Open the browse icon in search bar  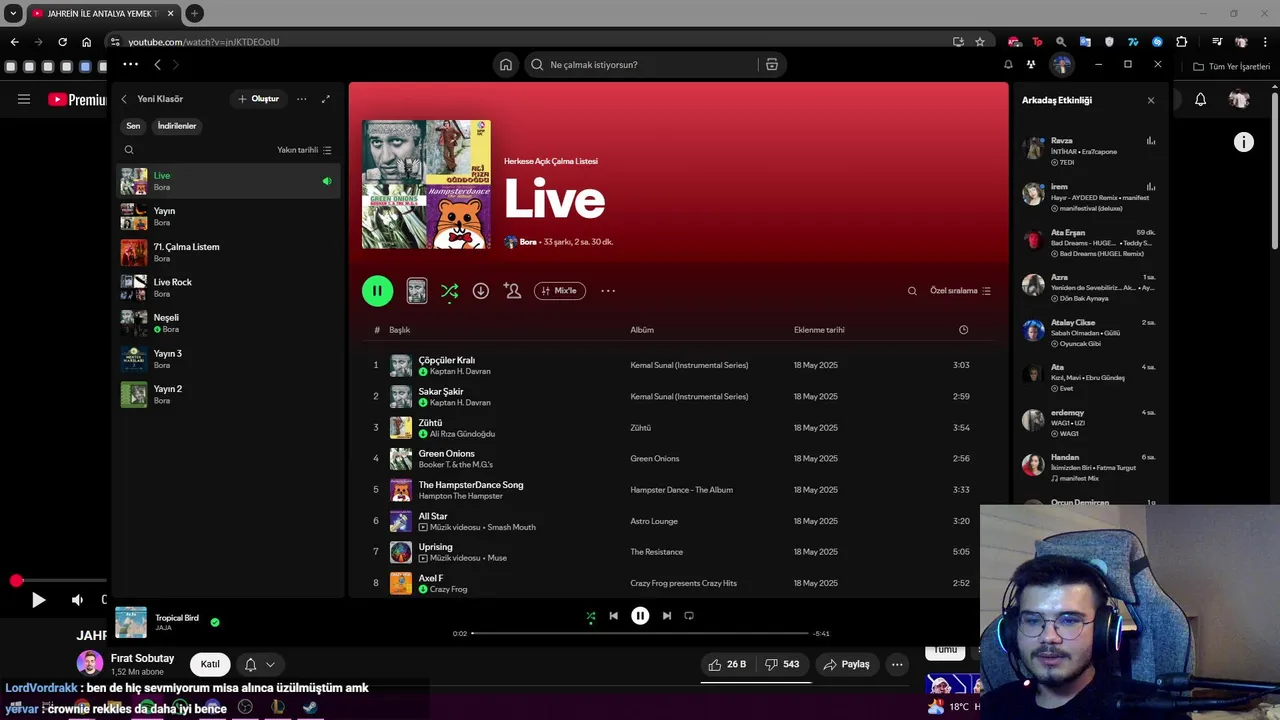772,65
